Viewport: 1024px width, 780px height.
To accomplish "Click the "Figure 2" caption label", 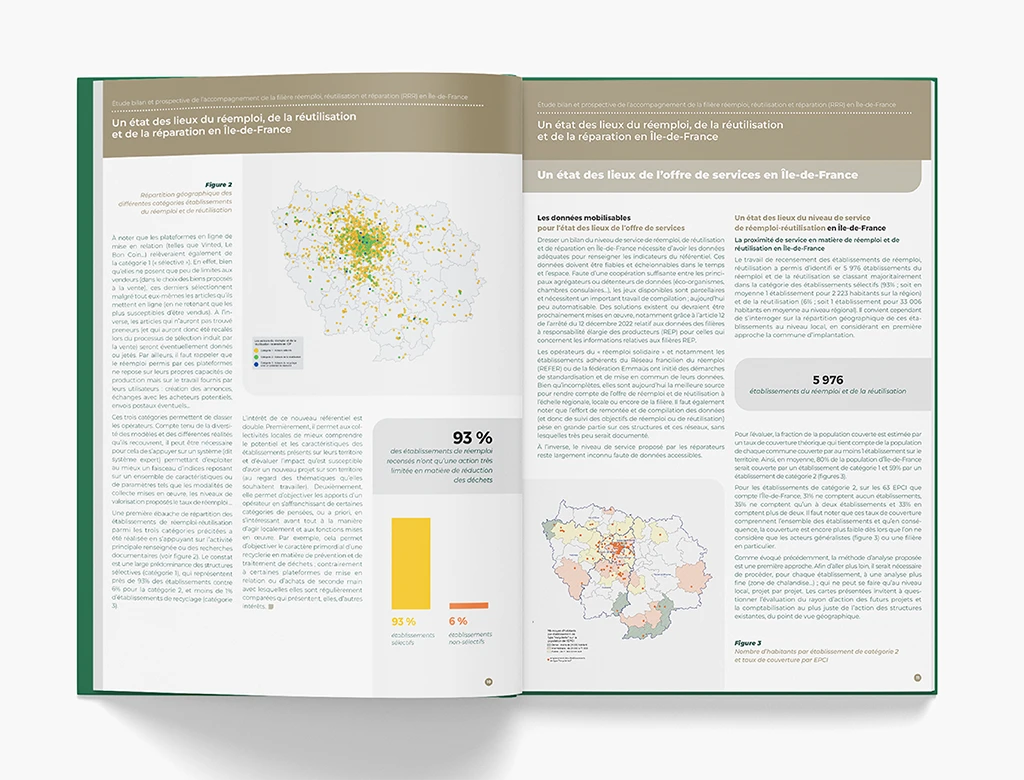I will pos(218,185).
